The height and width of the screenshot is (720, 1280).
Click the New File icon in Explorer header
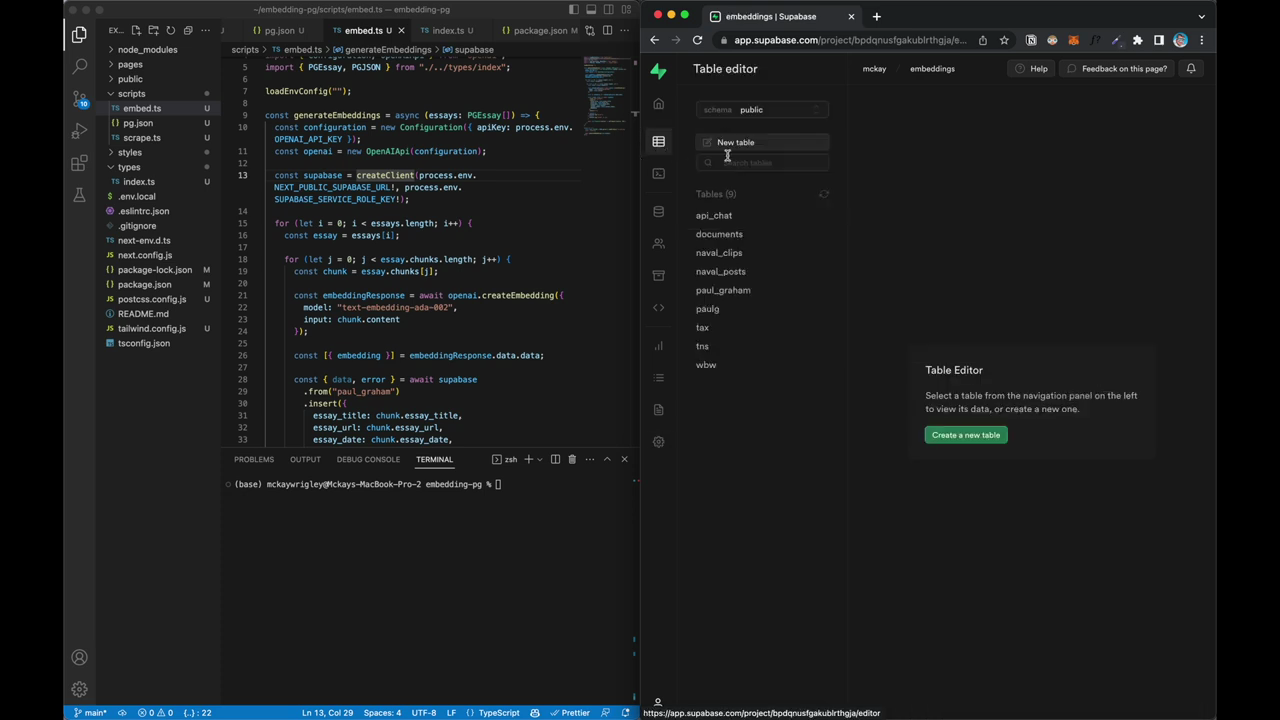coord(137,31)
